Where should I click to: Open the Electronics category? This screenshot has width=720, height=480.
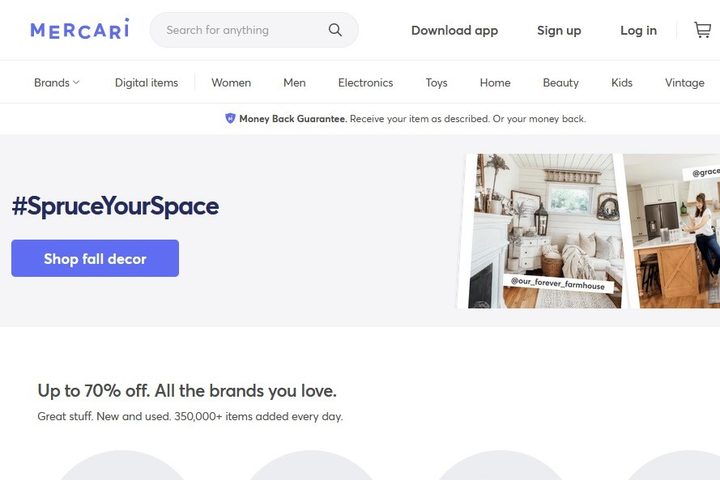point(366,83)
